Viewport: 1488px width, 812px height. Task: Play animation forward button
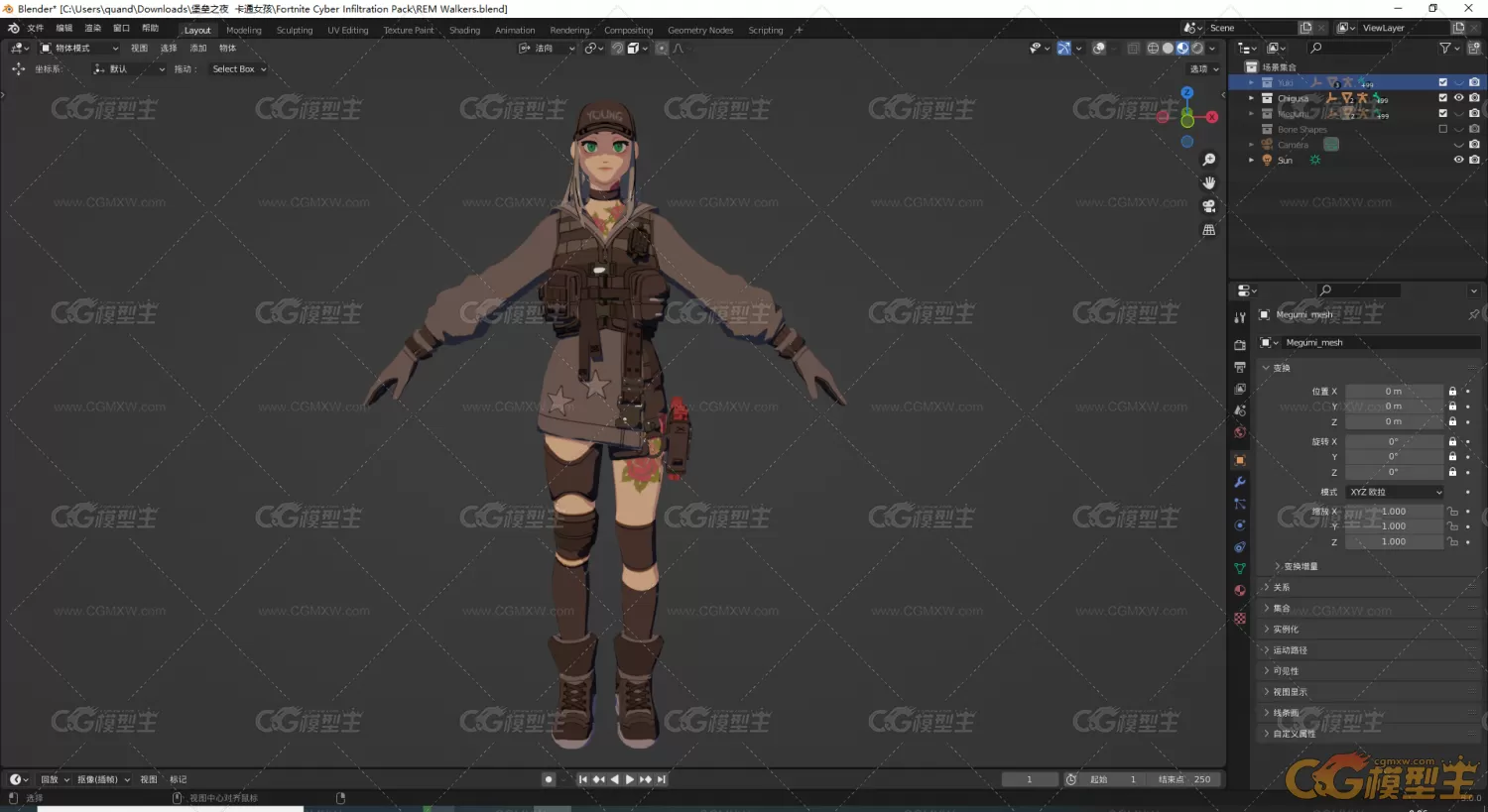point(630,779)
